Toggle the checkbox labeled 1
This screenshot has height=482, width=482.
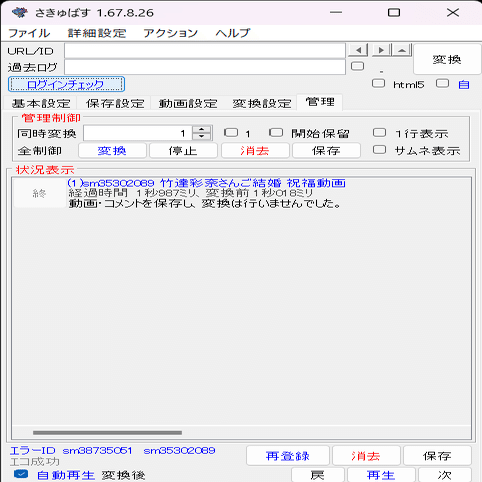[231, 133]
